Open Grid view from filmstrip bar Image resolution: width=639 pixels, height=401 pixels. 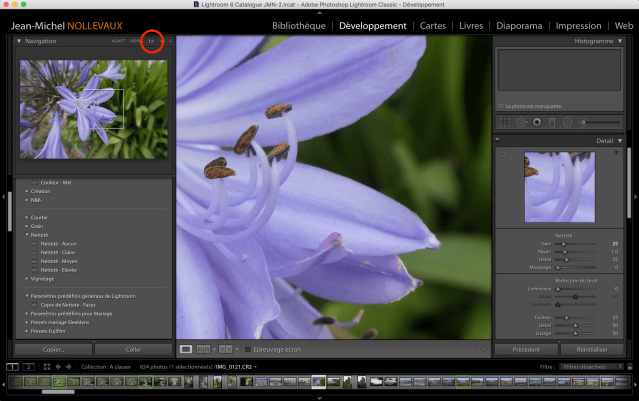[x=46, y=367]
